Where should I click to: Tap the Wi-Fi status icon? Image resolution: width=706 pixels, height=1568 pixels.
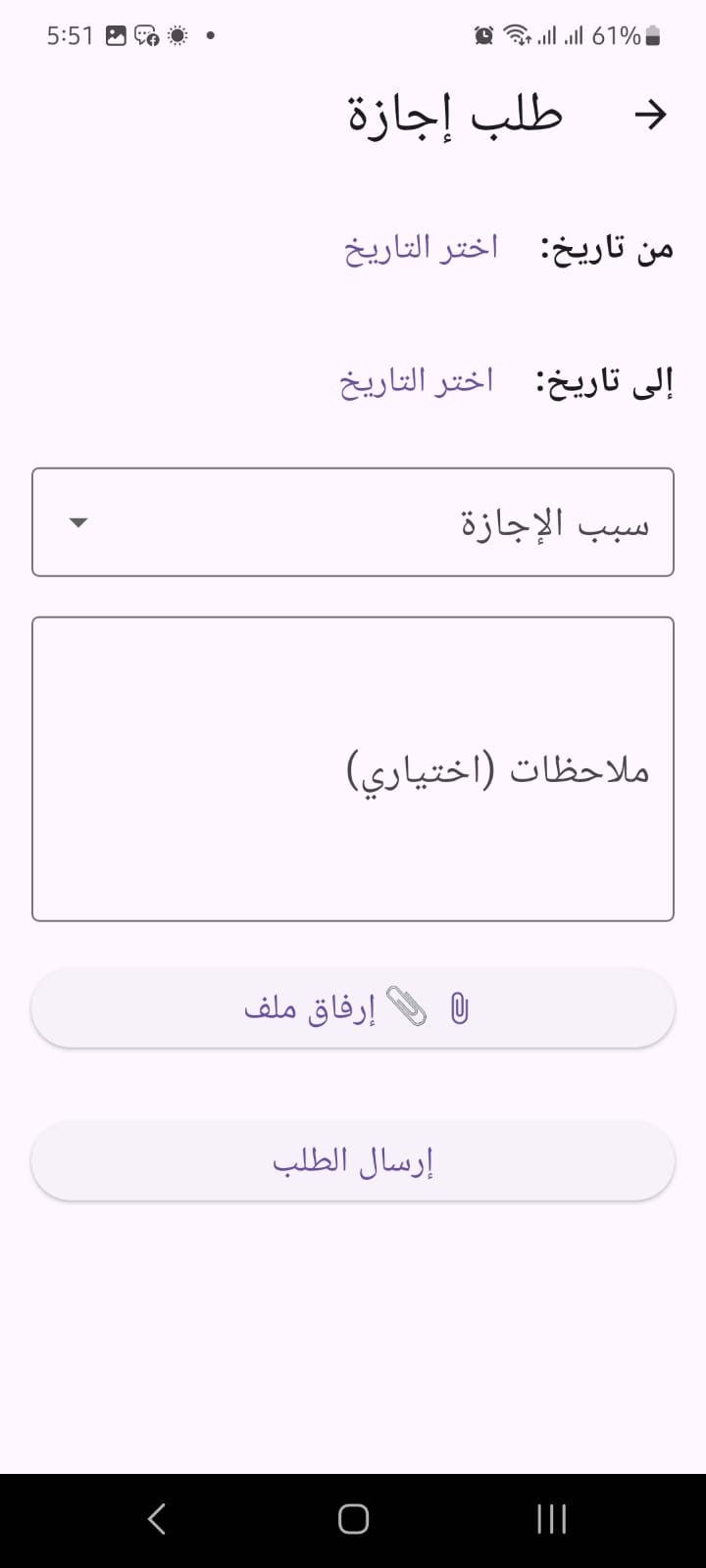[x=516, y=36]
